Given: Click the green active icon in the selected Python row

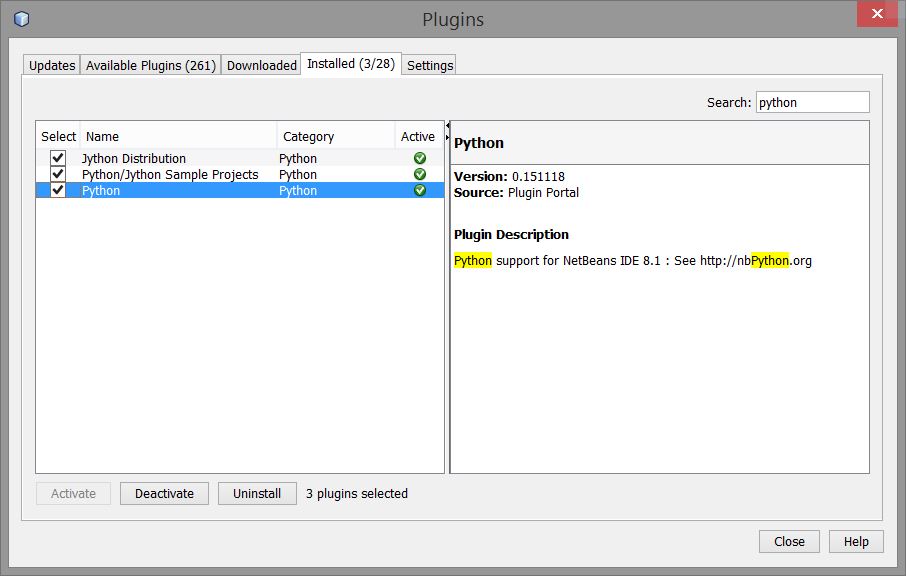Looking at the screenshot, I should tap(420, 190).
